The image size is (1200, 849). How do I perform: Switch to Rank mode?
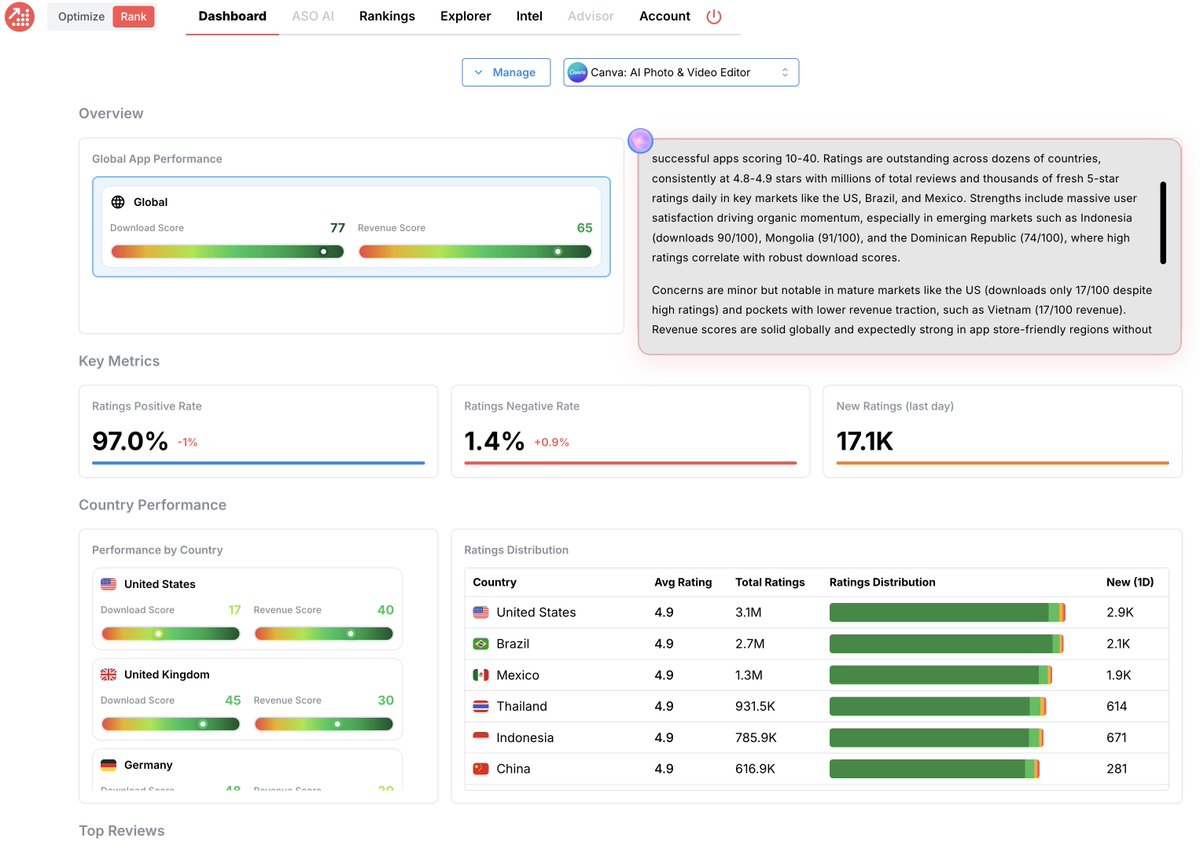(x=132, y=16)
